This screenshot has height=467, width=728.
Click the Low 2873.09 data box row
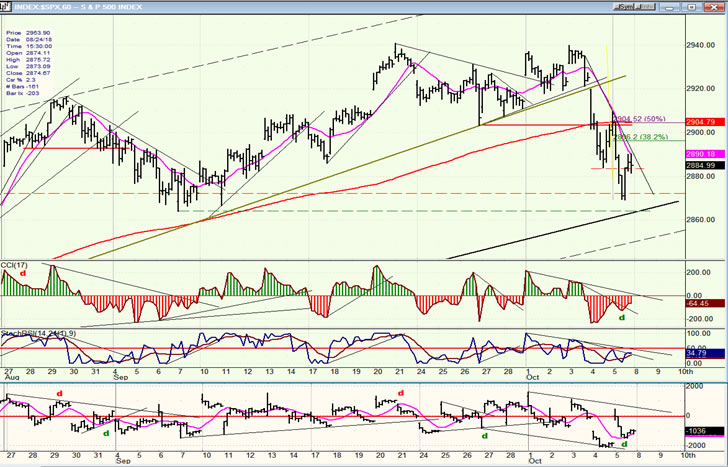click(x=28, y=66)
